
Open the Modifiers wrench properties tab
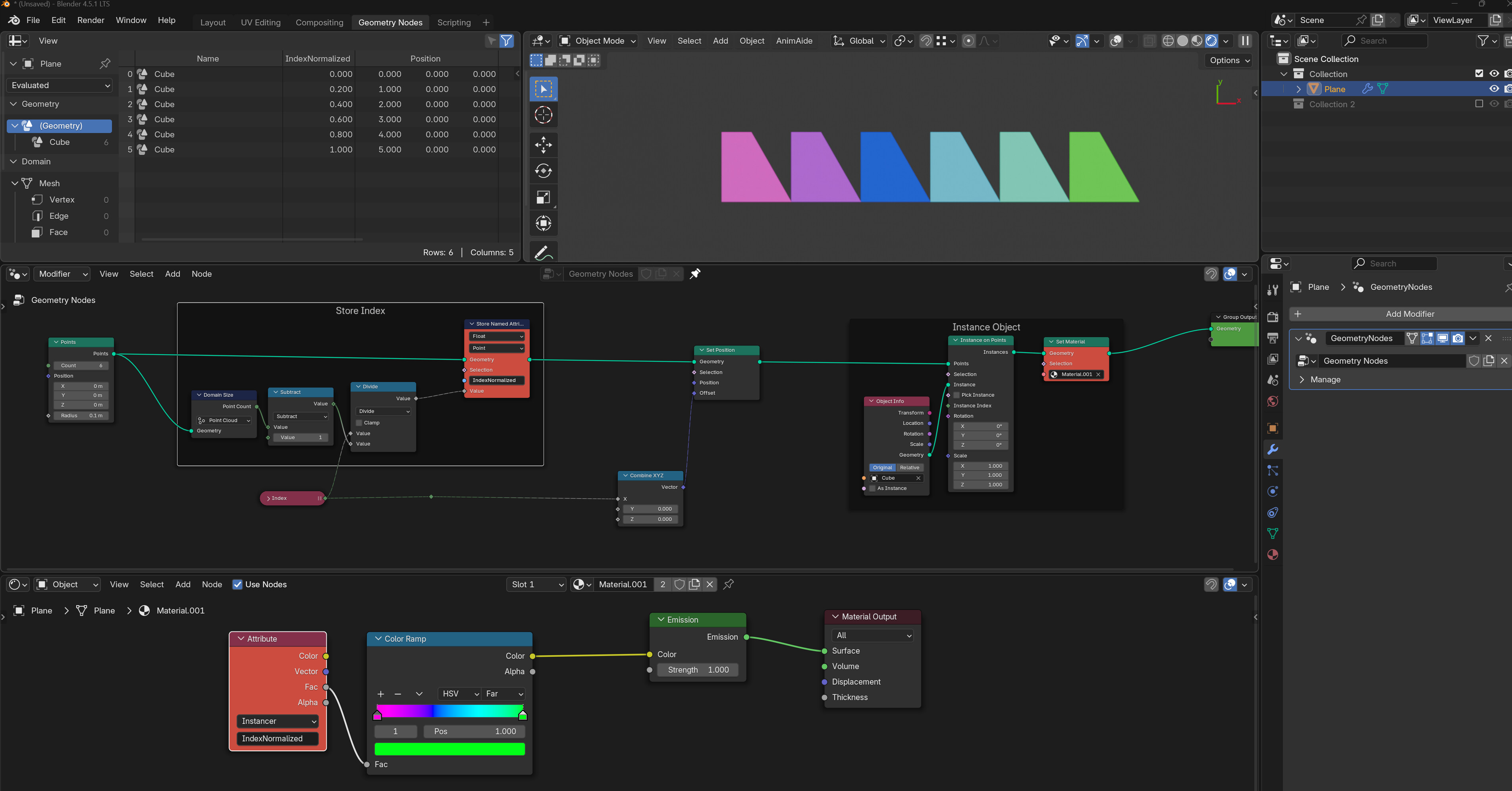(1273, 450)
